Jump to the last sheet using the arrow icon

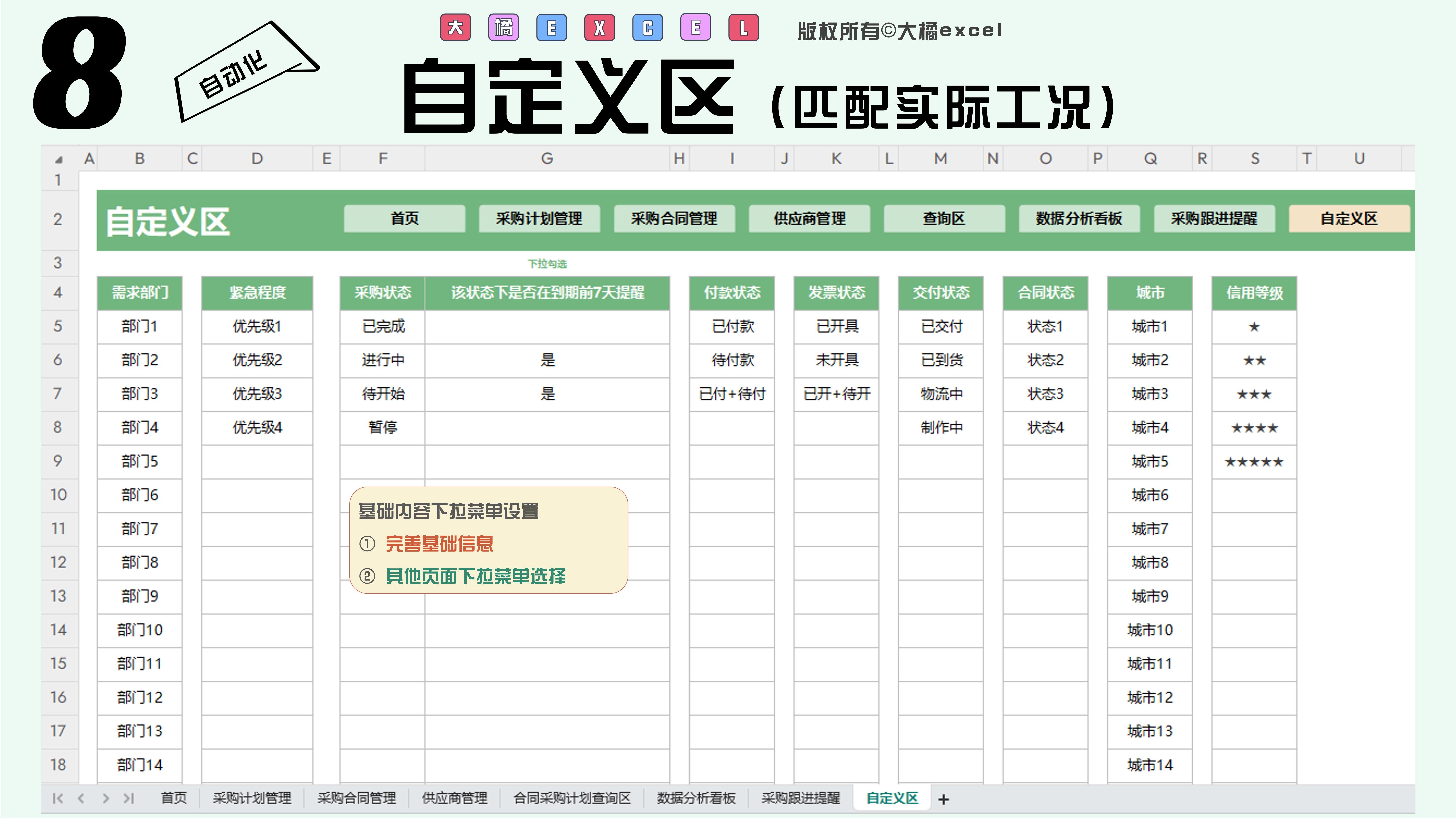coord(129,798)
